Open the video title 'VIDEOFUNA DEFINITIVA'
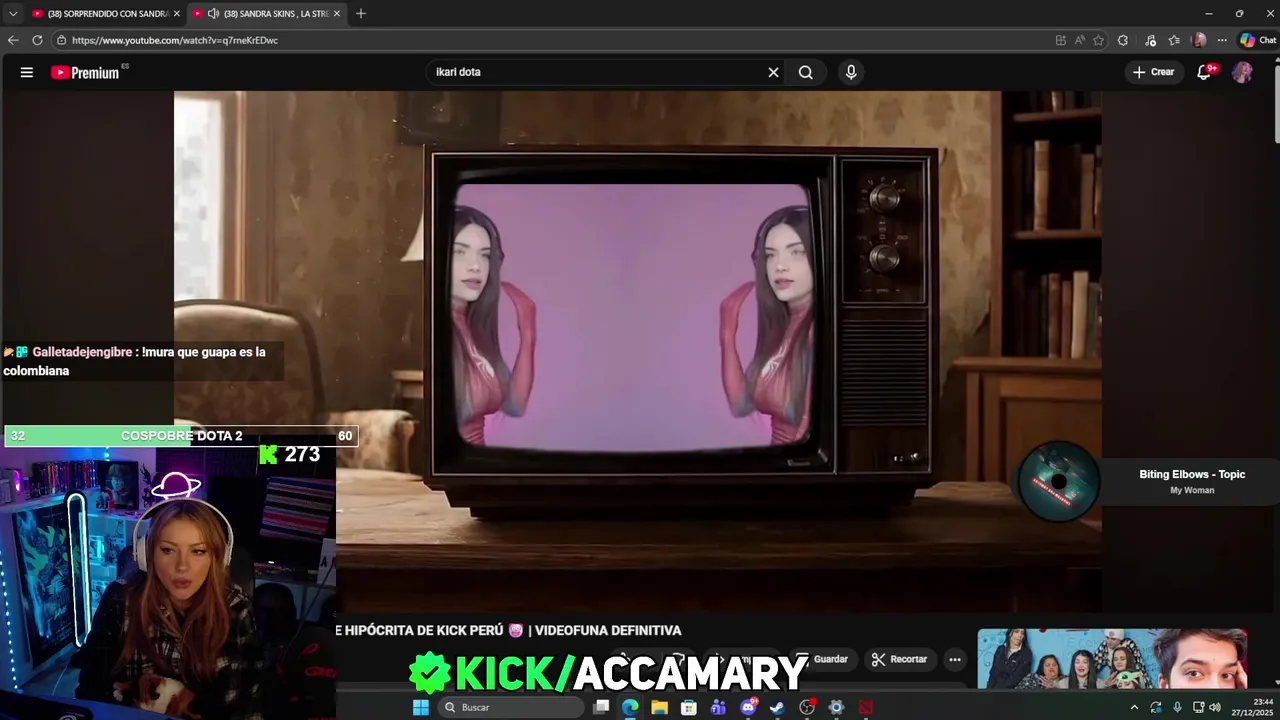 [608, 630]
